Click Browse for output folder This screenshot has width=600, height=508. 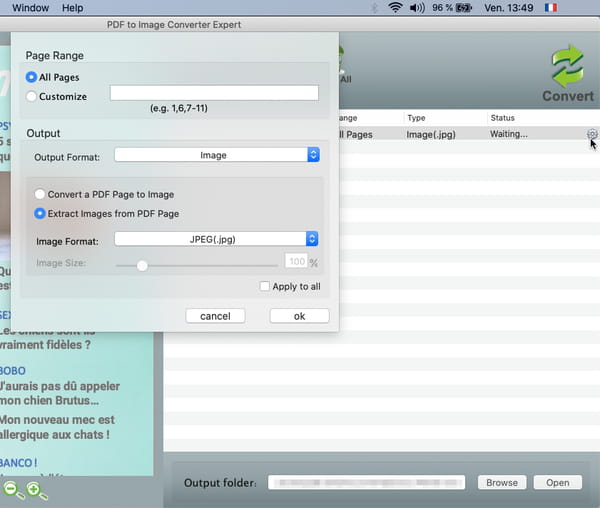click(502, 482)
